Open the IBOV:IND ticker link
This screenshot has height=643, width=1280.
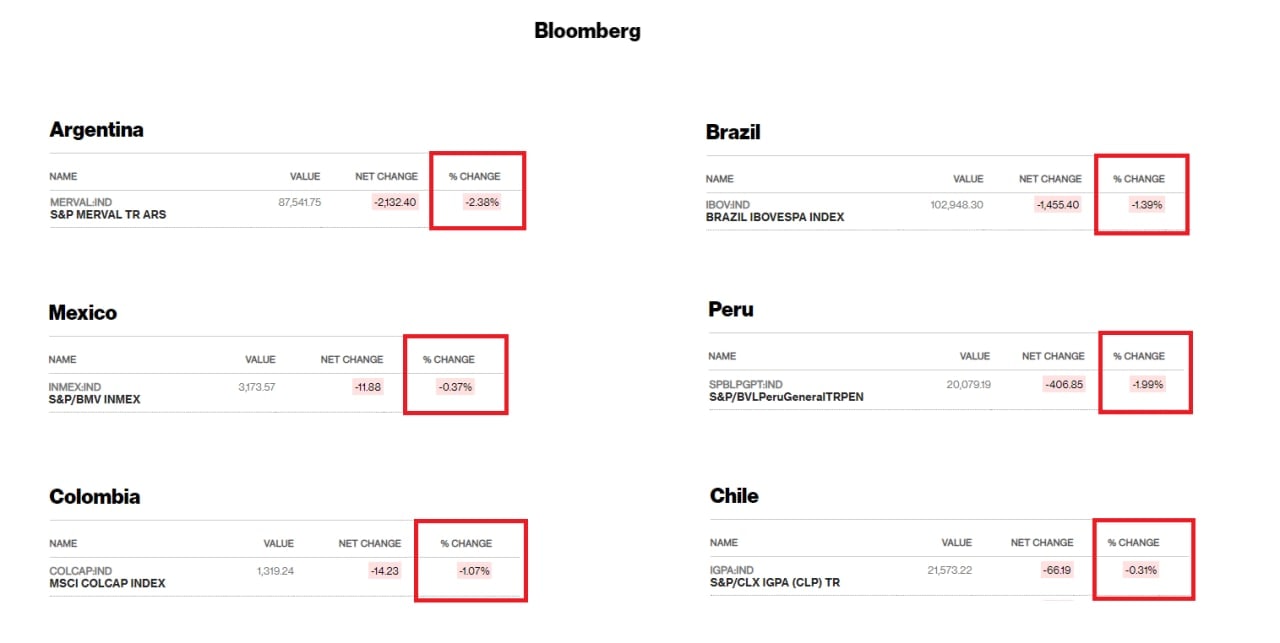(x=728, y=205)
